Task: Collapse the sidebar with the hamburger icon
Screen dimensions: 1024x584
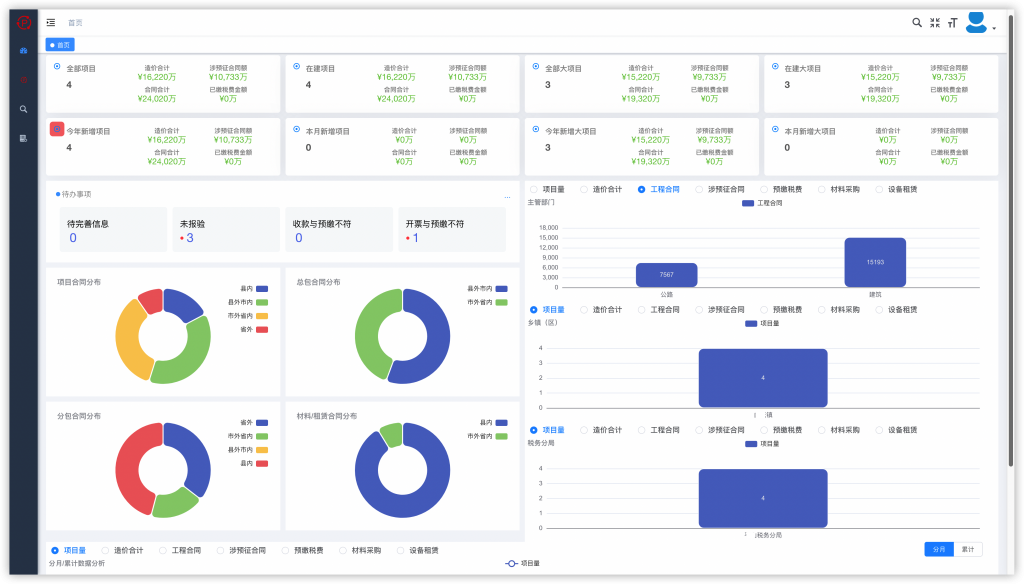Action: (x=51, y=22)
